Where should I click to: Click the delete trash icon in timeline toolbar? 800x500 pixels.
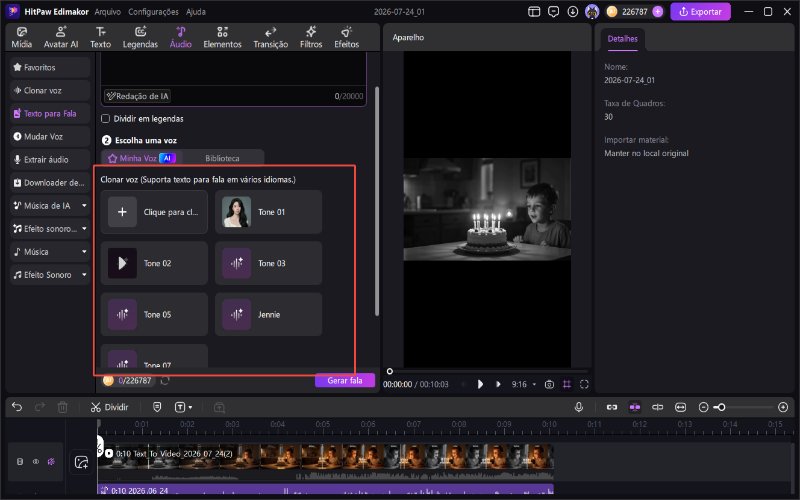(x=62, y=407)
